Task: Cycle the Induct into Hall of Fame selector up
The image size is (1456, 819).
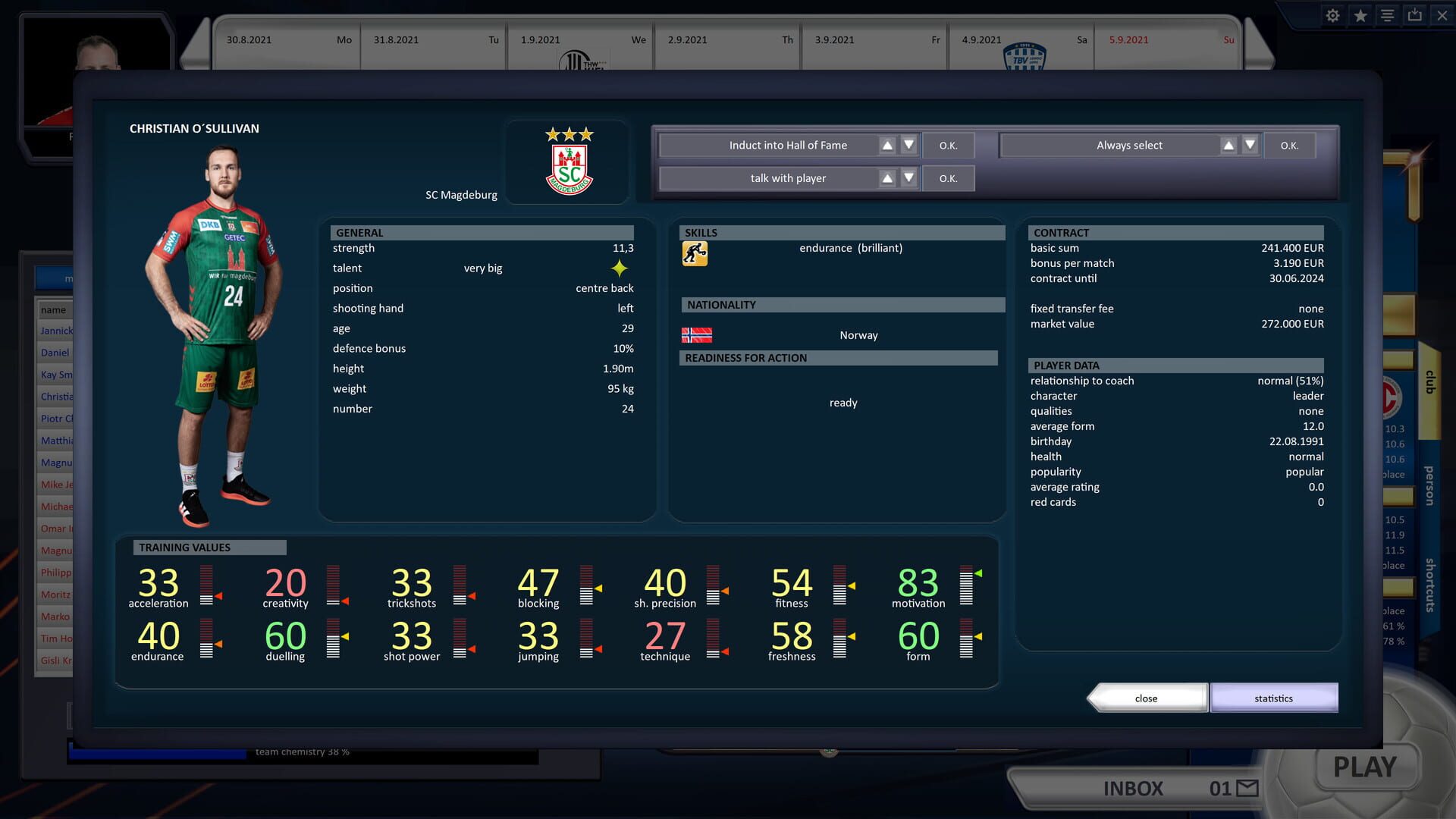Action: tap(888, 145)
